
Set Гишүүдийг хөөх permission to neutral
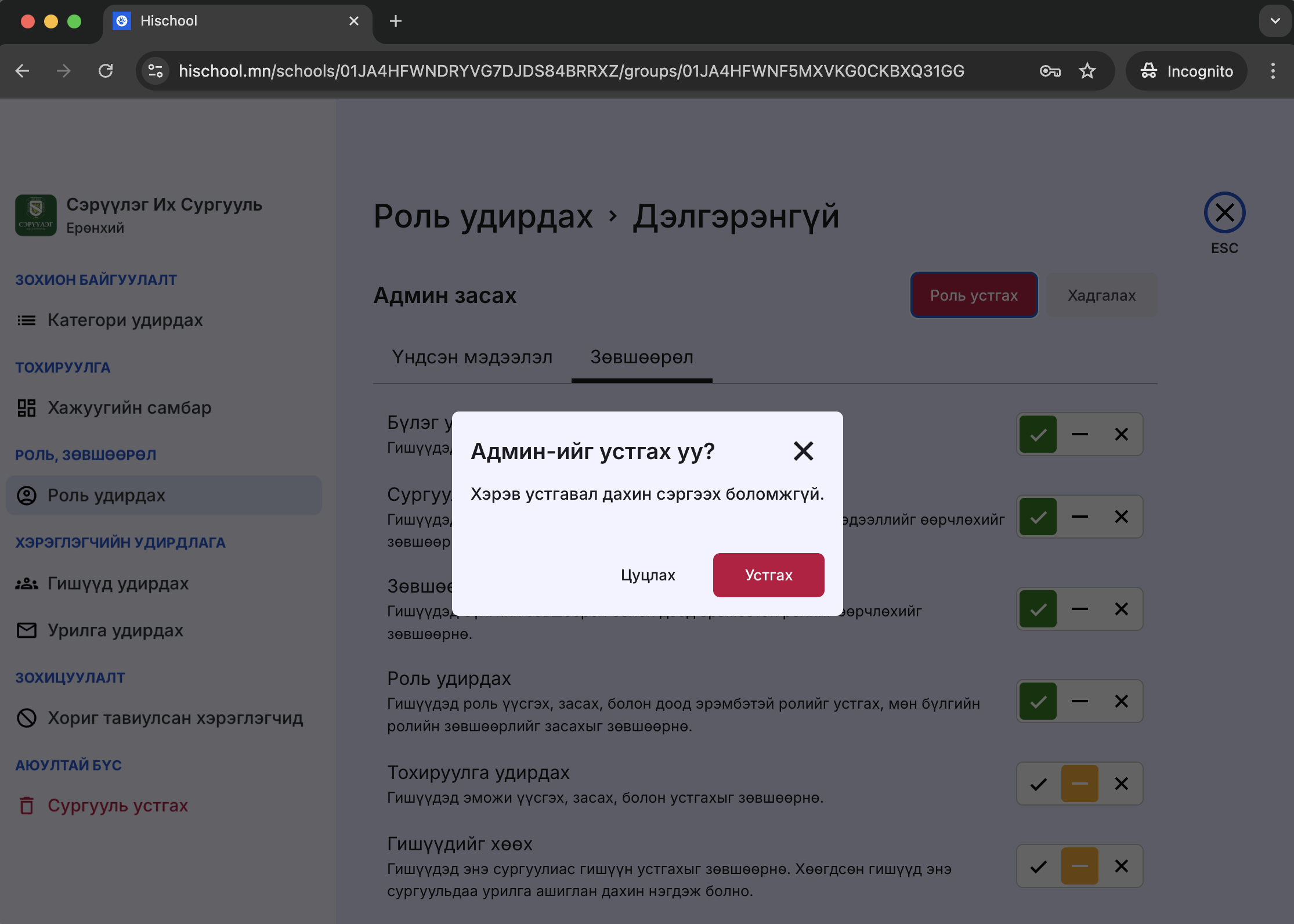(x=1079, y=866)
